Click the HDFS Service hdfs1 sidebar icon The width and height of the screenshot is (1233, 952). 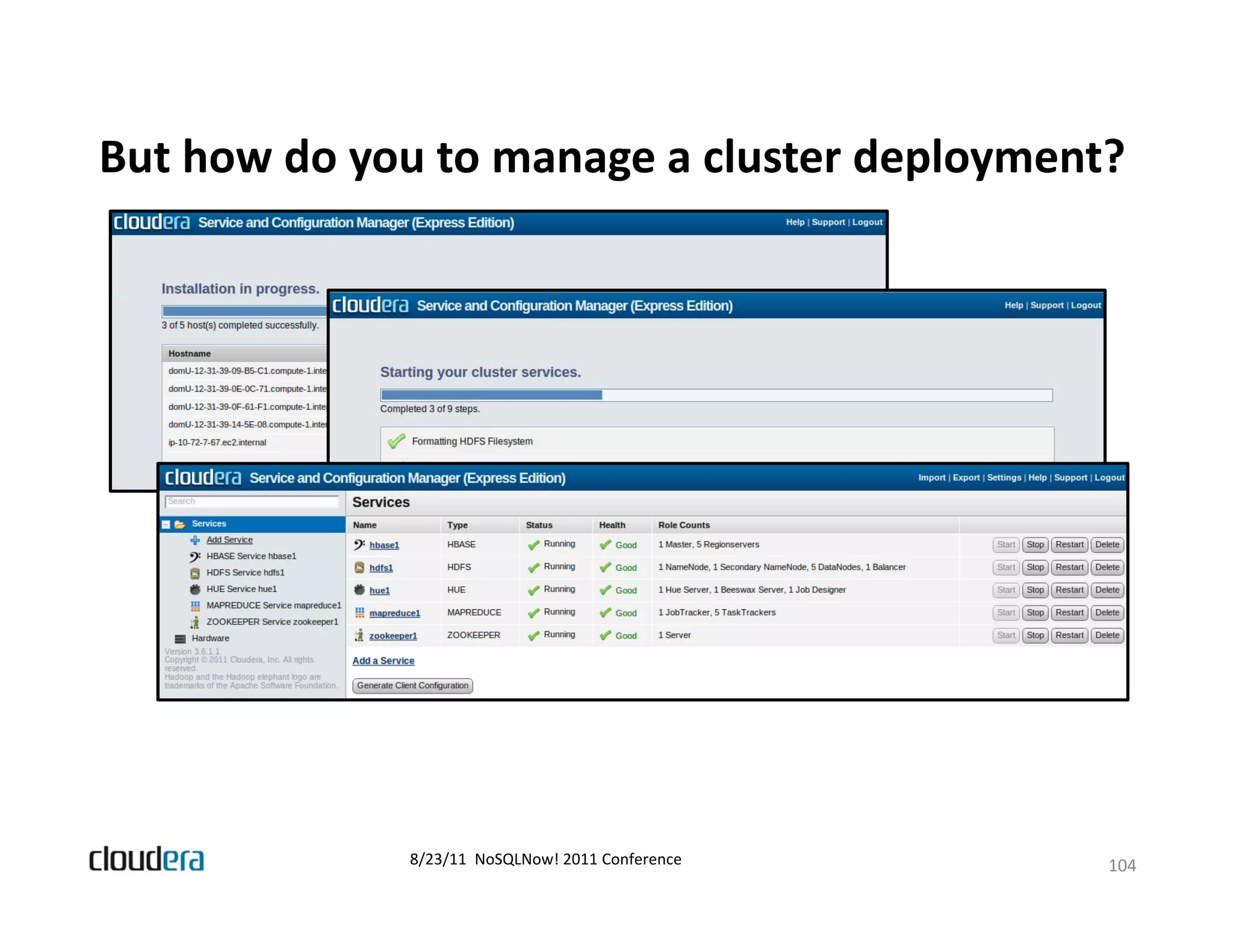194,573
